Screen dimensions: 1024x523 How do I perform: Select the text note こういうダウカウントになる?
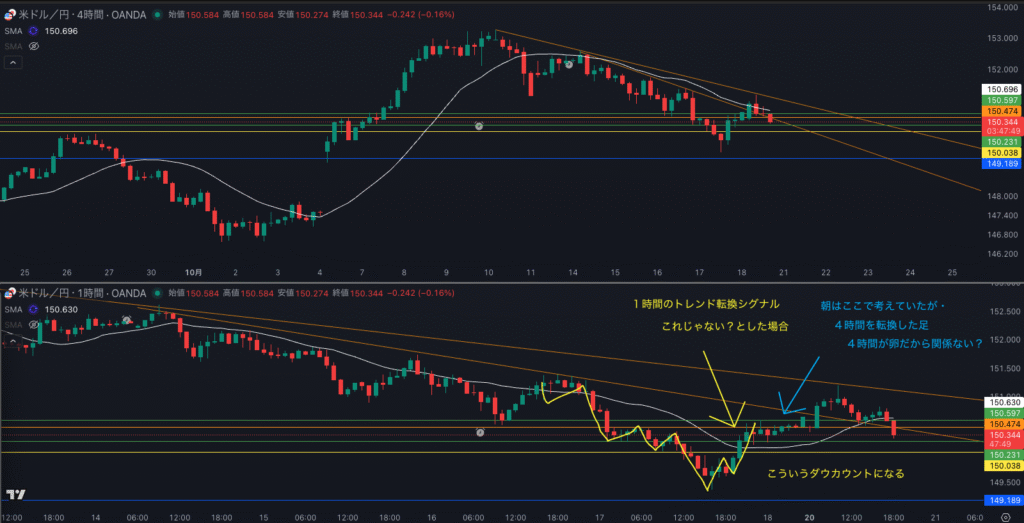pyautogui.click(x=835, y=473)
